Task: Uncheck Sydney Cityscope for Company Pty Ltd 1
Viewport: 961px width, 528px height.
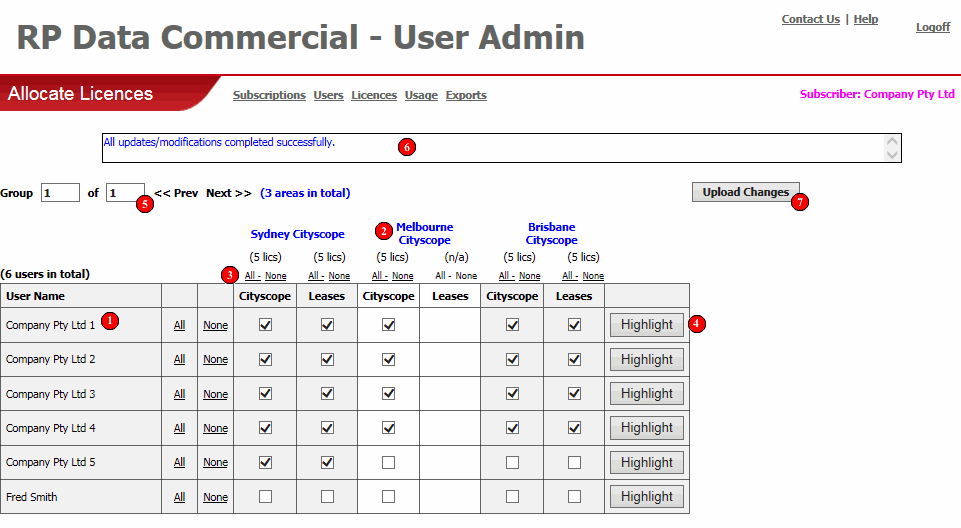Action: [265, 325]
